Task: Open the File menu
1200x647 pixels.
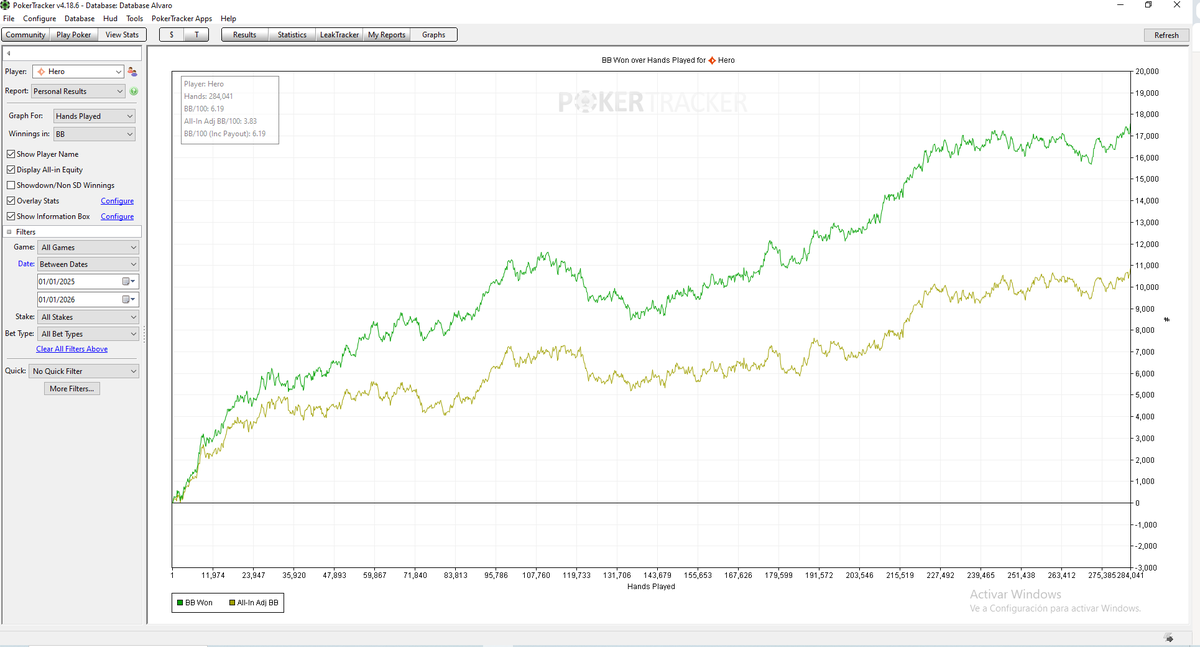Action: [x=10, y=18]
